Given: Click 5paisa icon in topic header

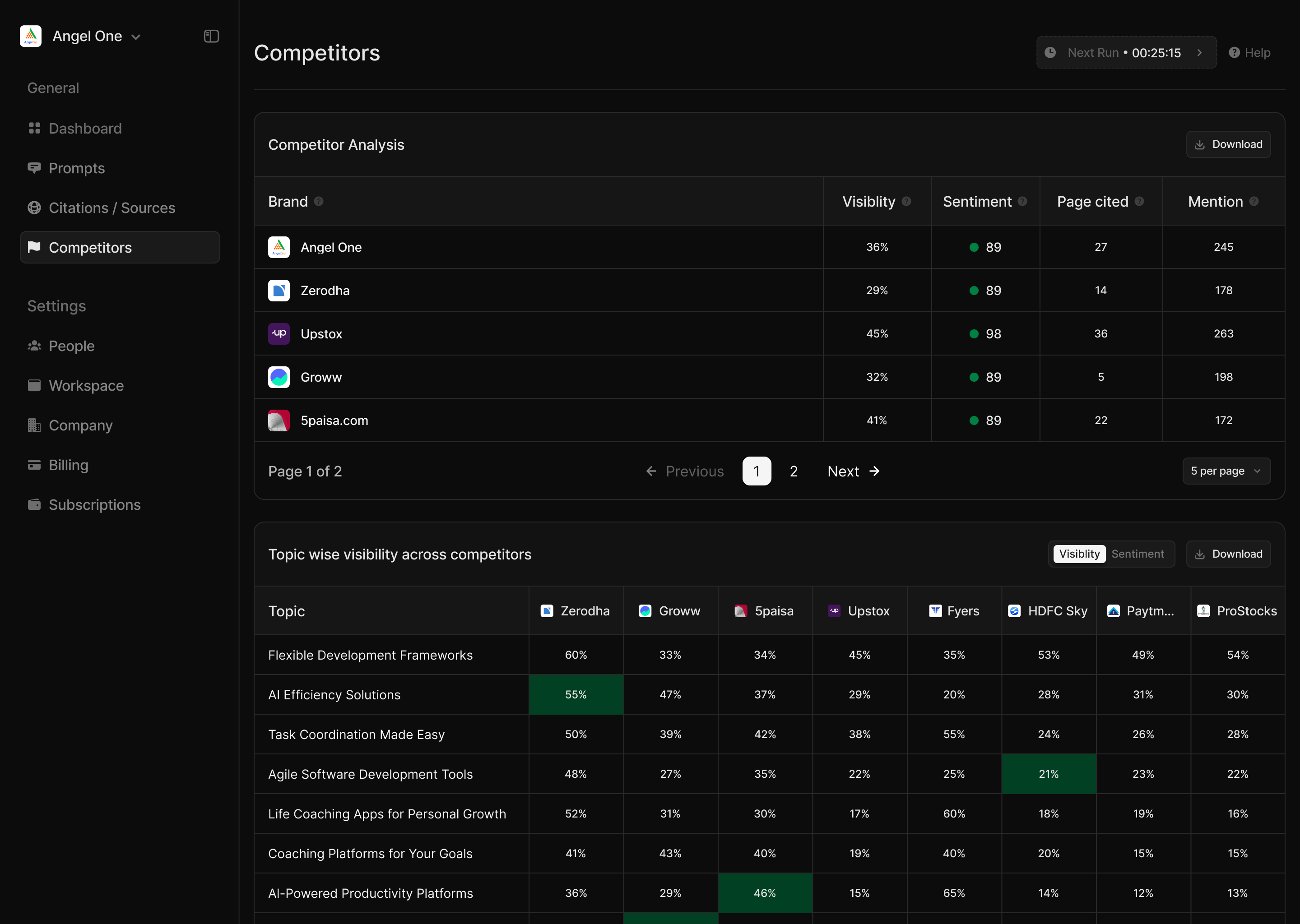Looking at the screenshot, I should click(740, 611).
